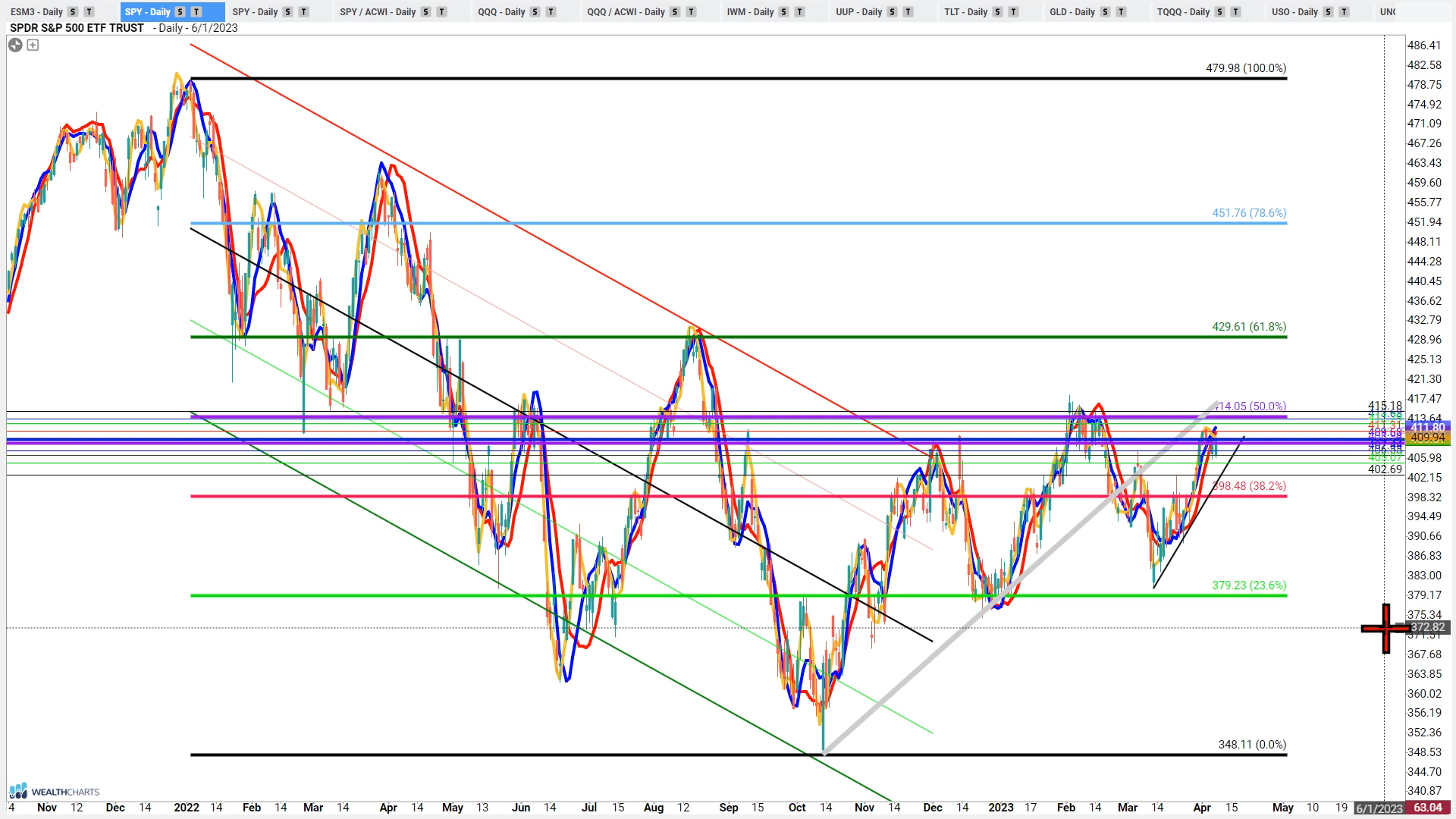The width and height of the screenshot is (1456, 819).
Task: Click the T icon on the QQQ / ACWI tab
Action: tap(691, 12)
